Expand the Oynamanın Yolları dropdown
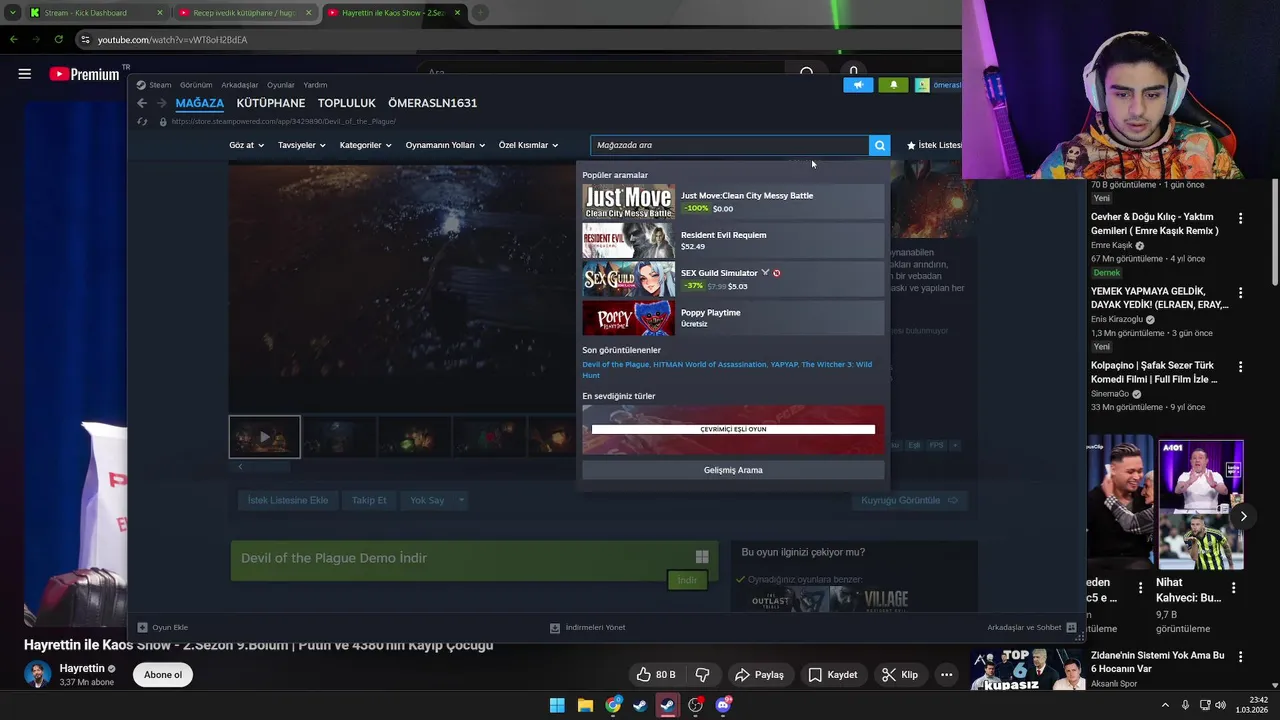The height and width of the screenshot is (720, 1280). (445, 145)
